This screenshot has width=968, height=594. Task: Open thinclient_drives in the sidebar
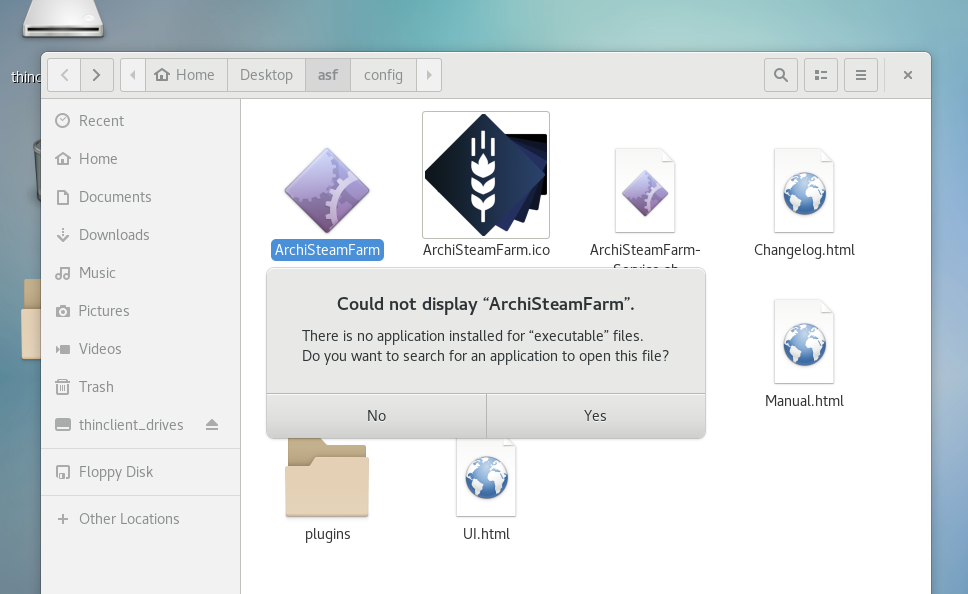pyautogui.click(x=141, y=425)
